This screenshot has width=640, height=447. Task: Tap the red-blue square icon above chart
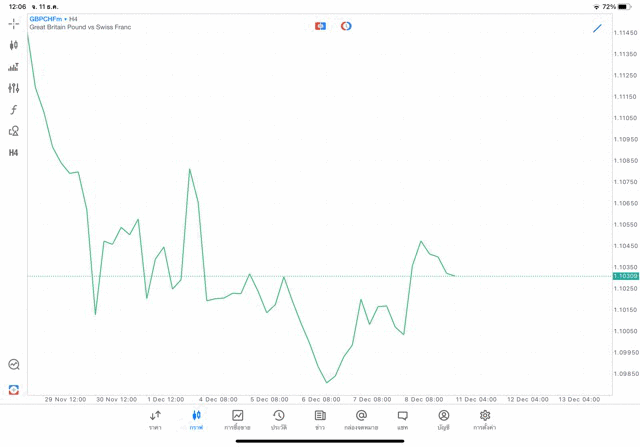[x=320, y=26]
